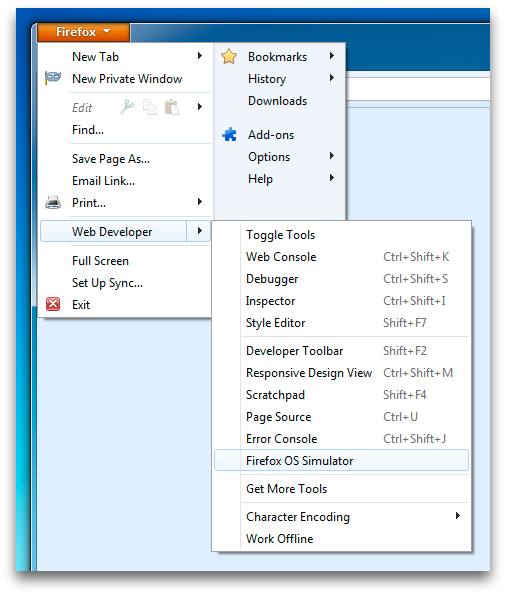
Task: Select Print... menu entry
Action: pyautogui.click(x=125, y=203)
